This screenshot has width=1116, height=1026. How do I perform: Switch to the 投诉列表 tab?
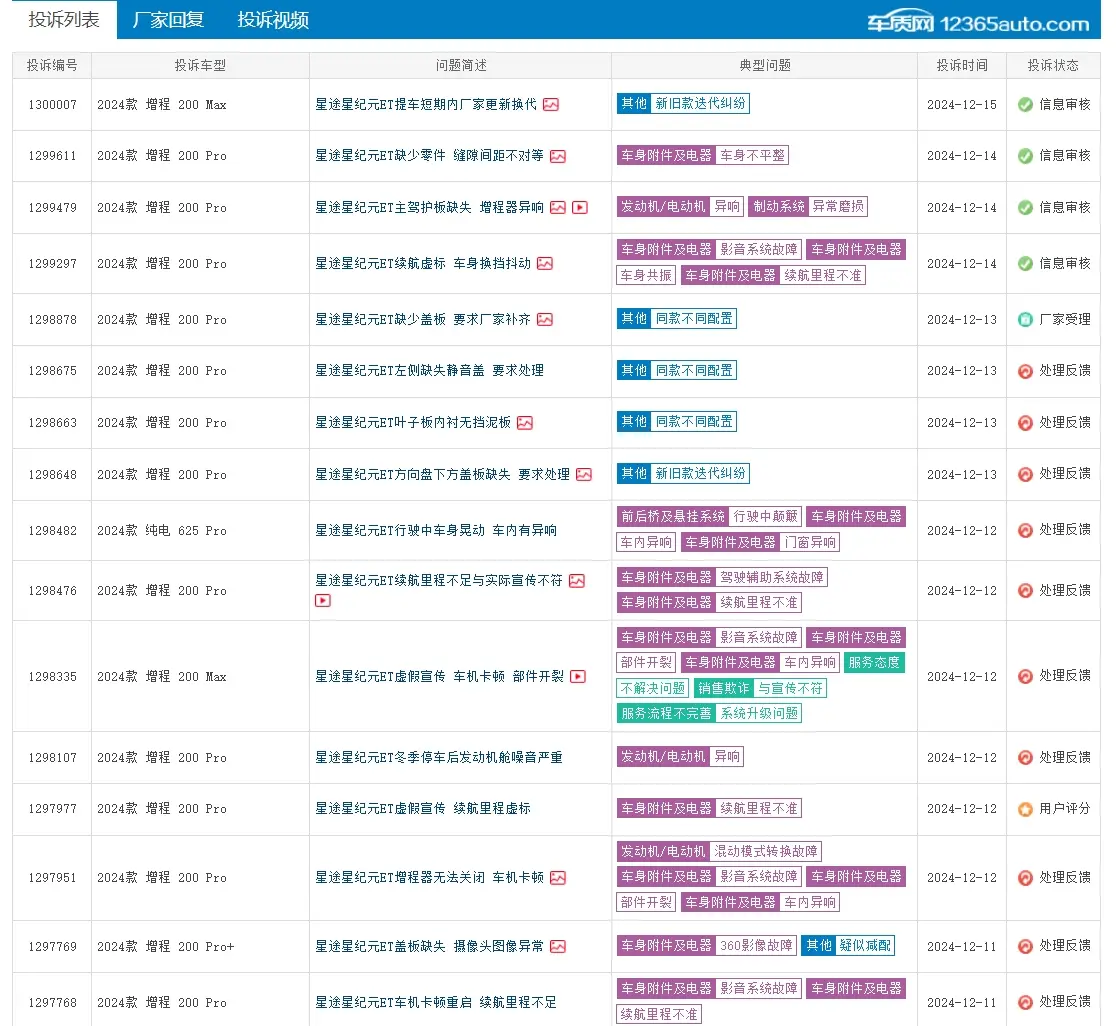pyautogui.click(x=64, y=19)
